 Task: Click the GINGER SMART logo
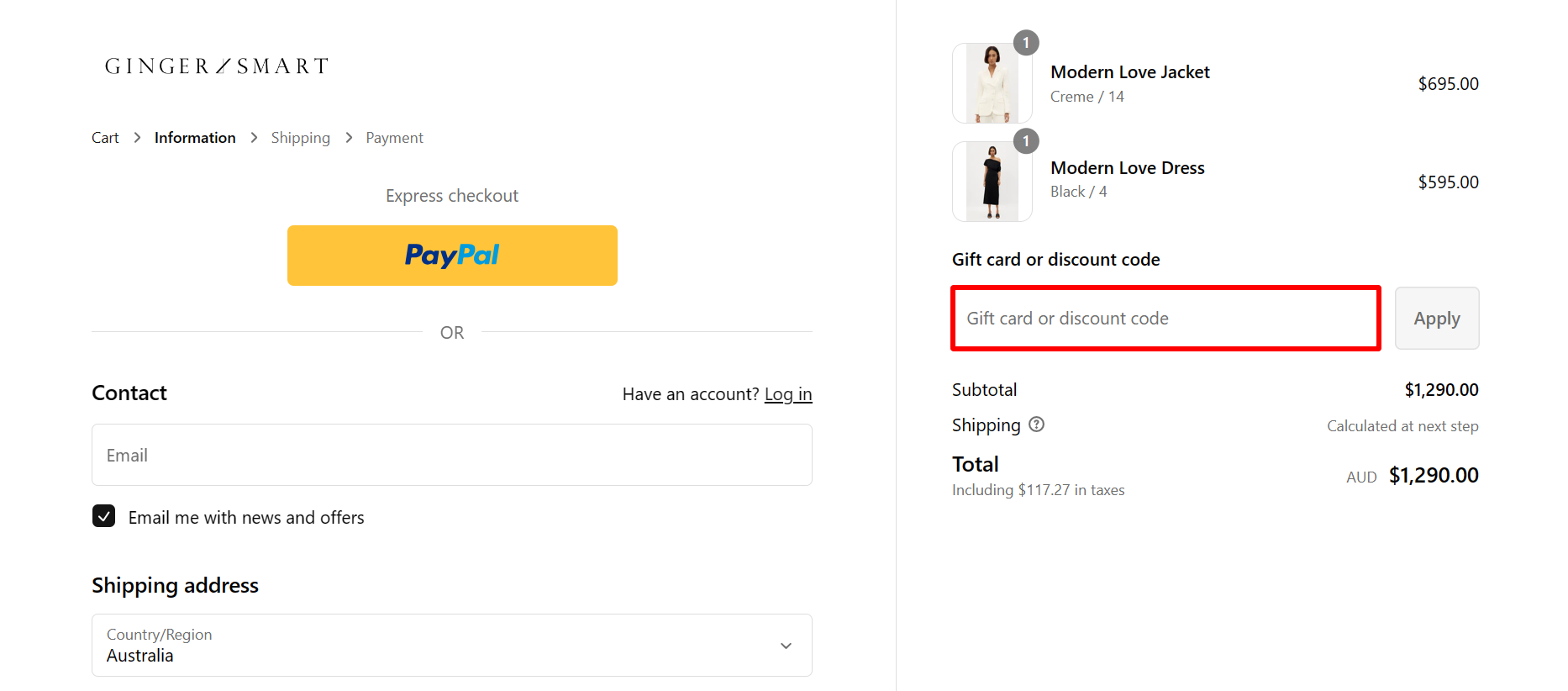(x=215, y=66)
